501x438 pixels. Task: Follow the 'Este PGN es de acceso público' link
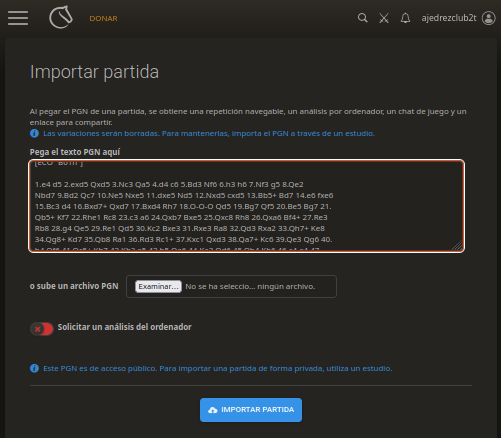coord(218,368)
